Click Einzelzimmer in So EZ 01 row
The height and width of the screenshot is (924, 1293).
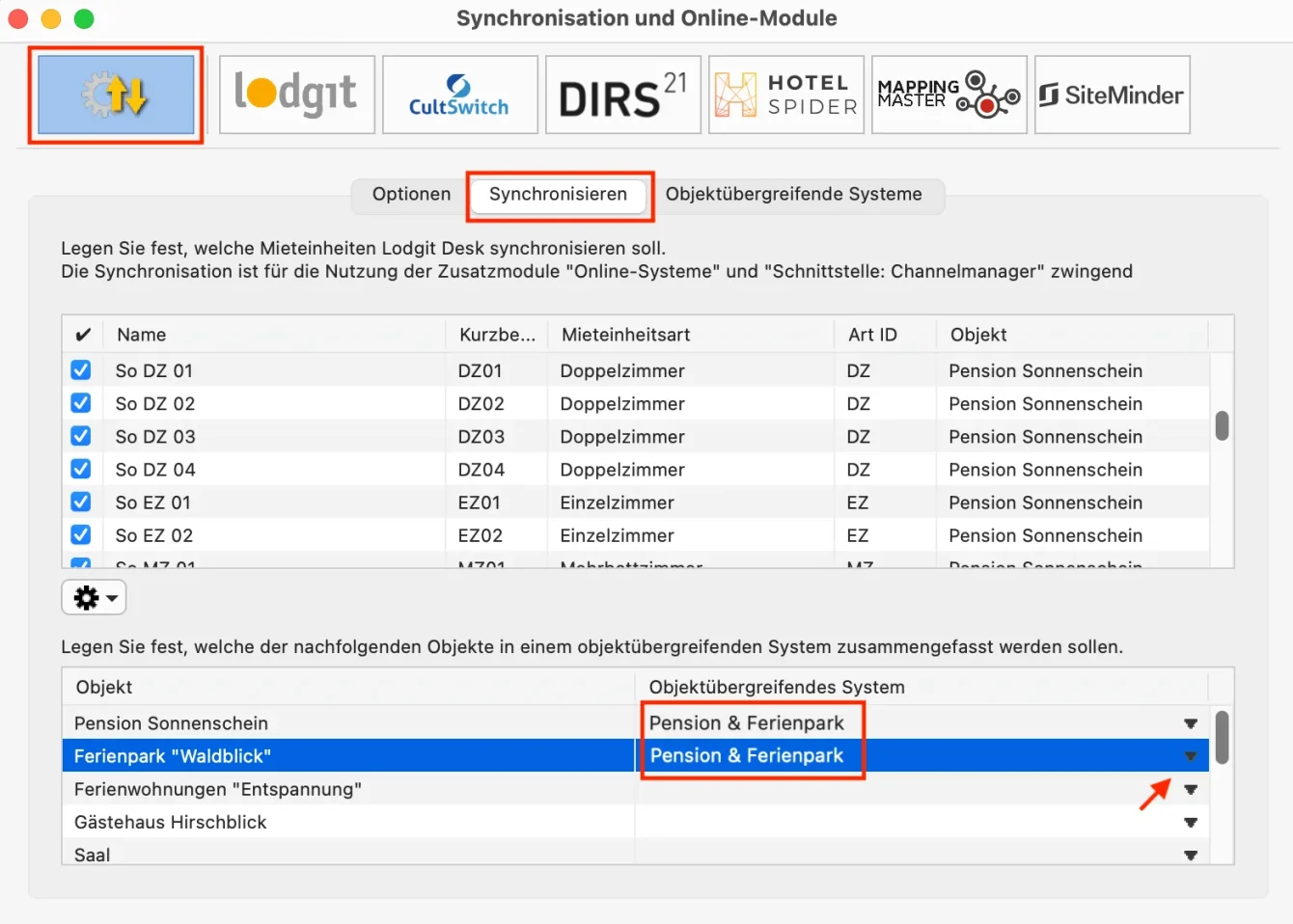(x=618, y=502)
